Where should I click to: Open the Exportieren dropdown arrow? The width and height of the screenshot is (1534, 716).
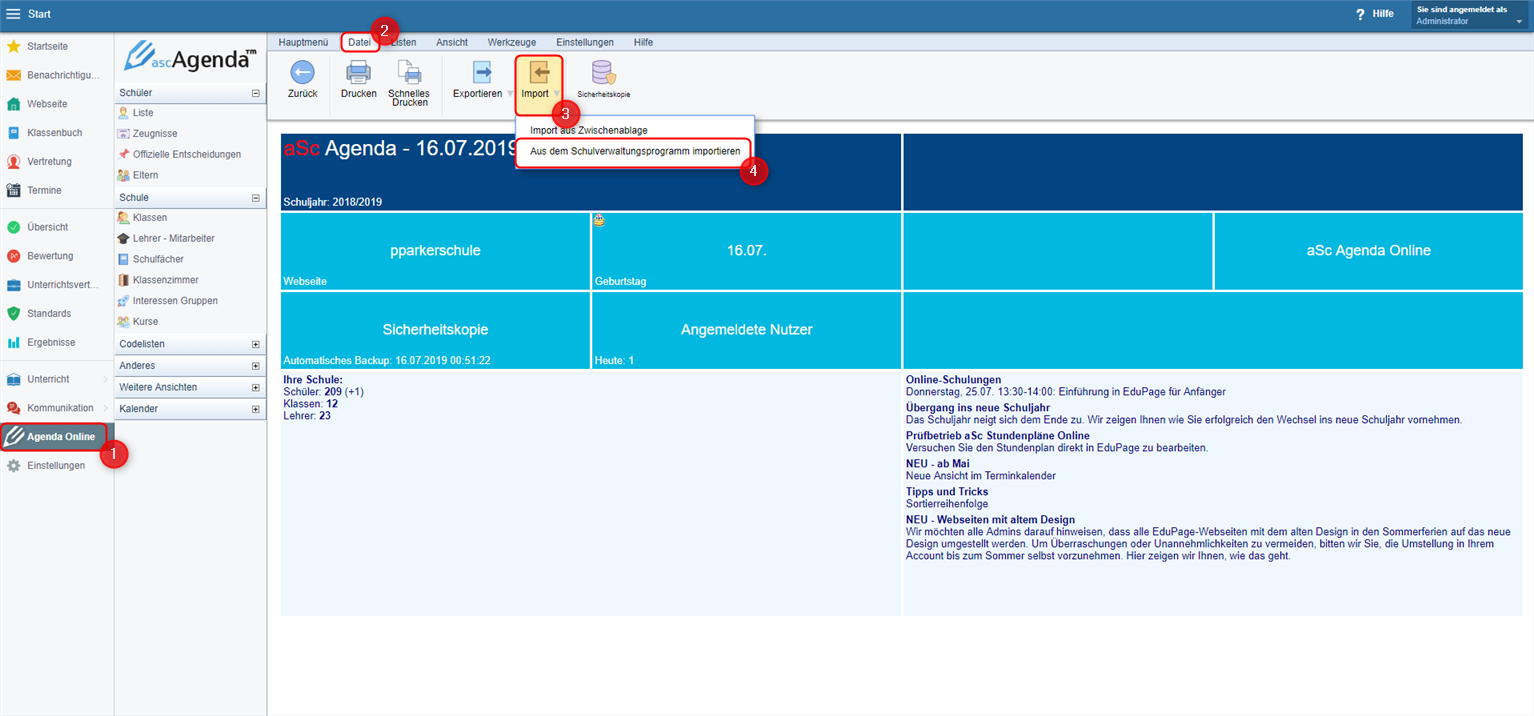510,94
